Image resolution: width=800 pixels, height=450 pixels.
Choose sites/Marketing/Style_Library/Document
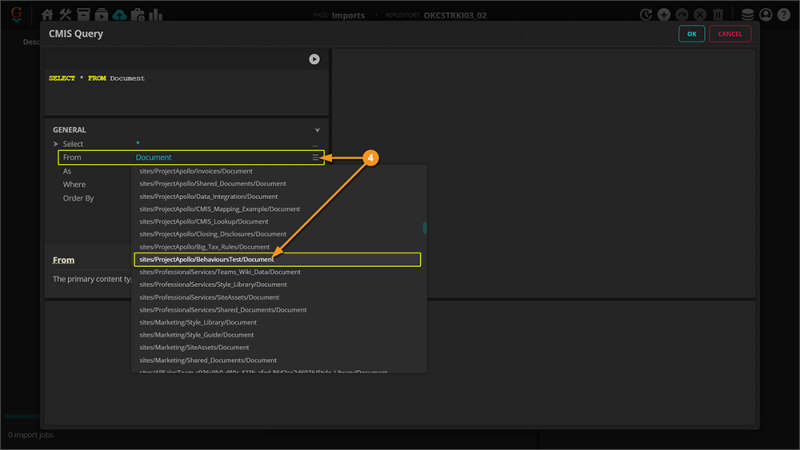(x=198, y=322)
